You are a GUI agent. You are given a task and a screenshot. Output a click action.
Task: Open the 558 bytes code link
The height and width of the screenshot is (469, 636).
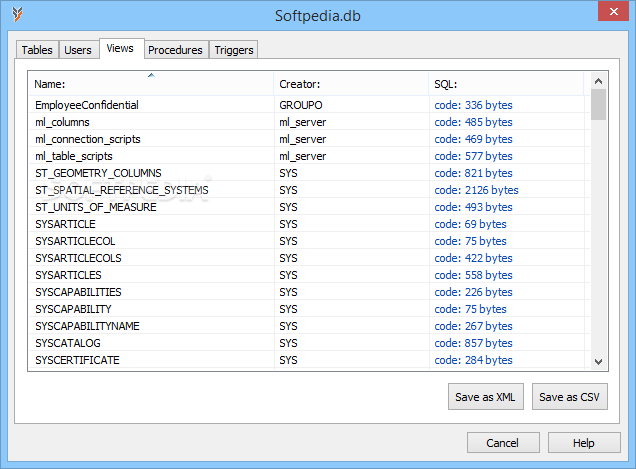pos(473,275)
